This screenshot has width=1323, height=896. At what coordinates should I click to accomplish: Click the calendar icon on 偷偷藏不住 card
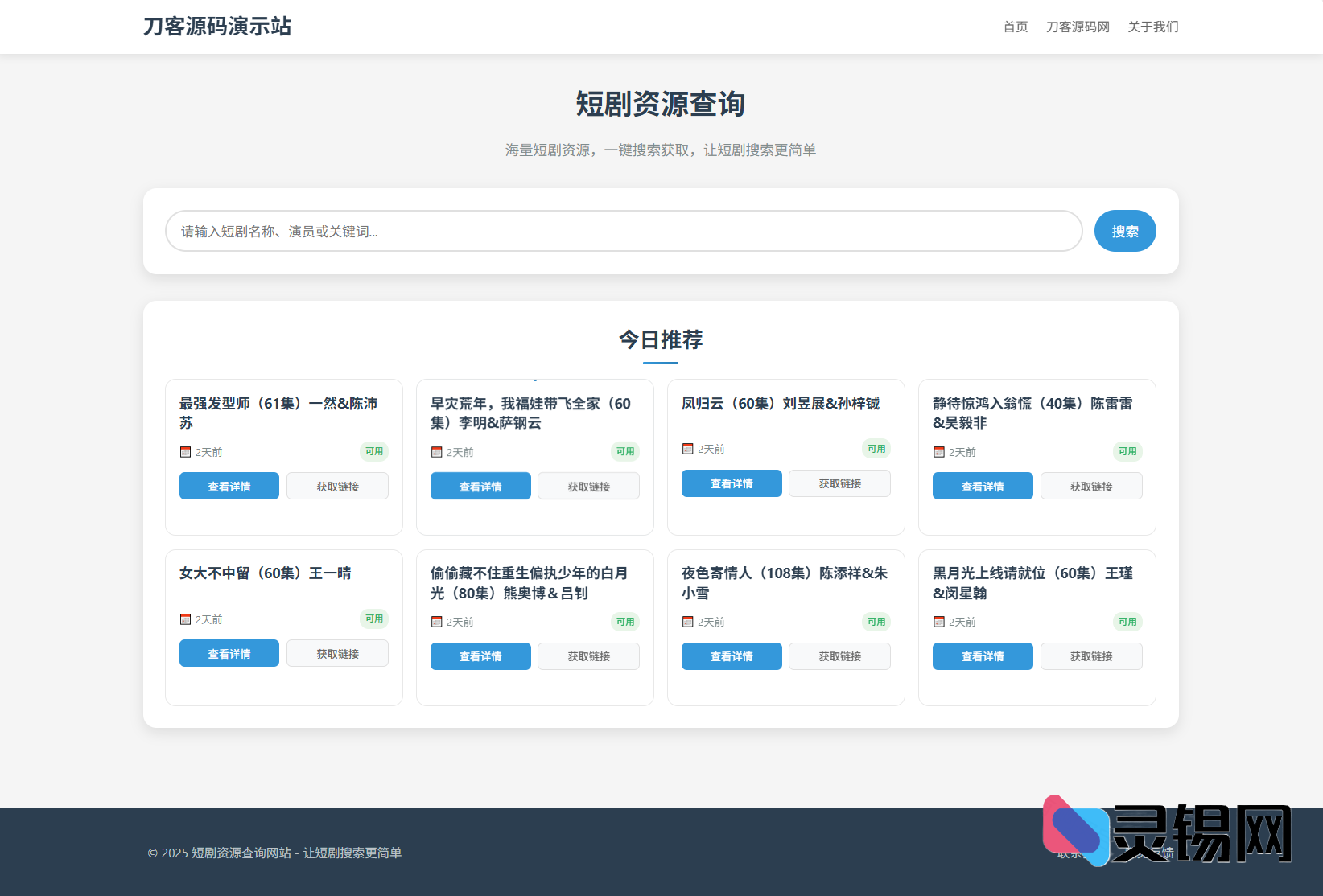coord(435,621)
